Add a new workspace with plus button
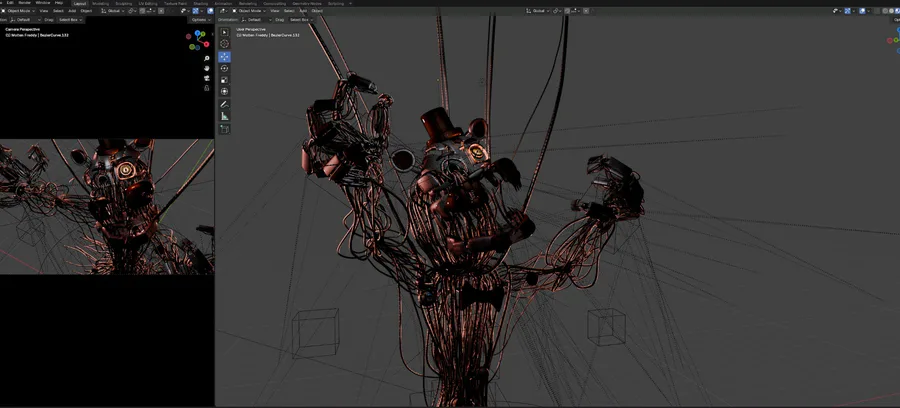Image resolution: width=900 pixels, height=408 pixels. (x=351, y=3)
